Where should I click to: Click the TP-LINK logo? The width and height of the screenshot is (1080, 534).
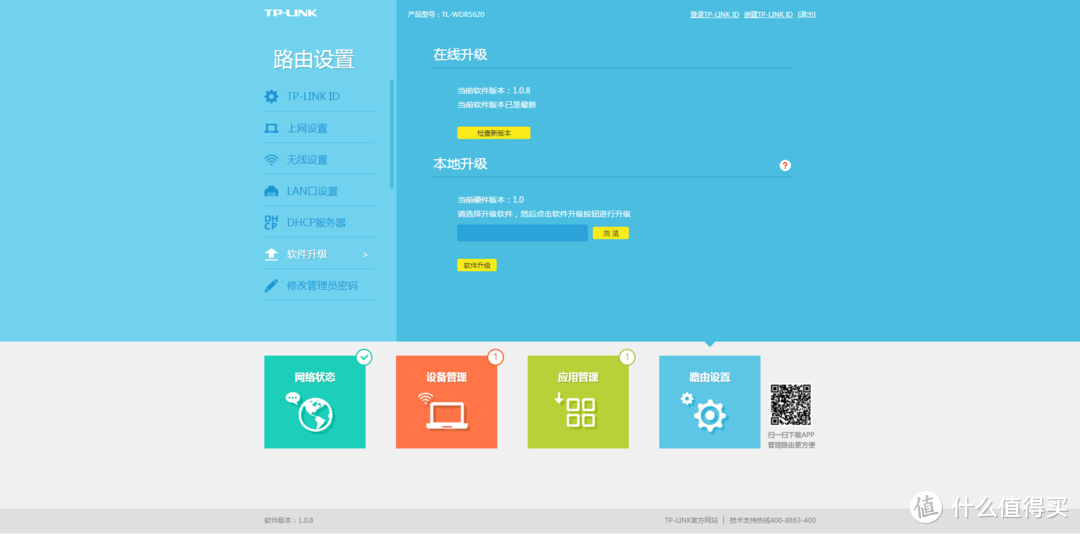(x=291, y=13)
